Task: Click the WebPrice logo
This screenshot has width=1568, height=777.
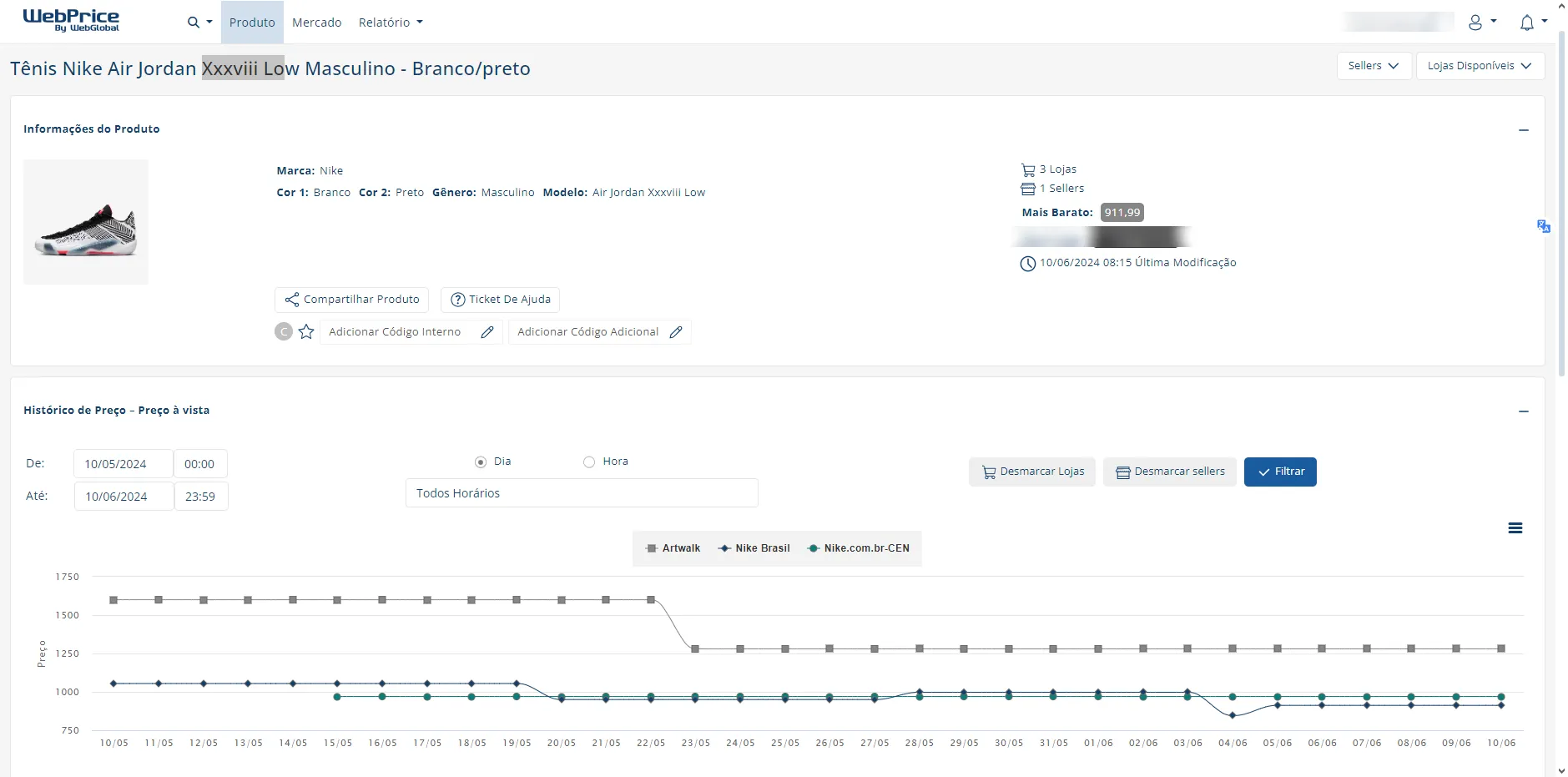Action: click(x=71, y=21)
